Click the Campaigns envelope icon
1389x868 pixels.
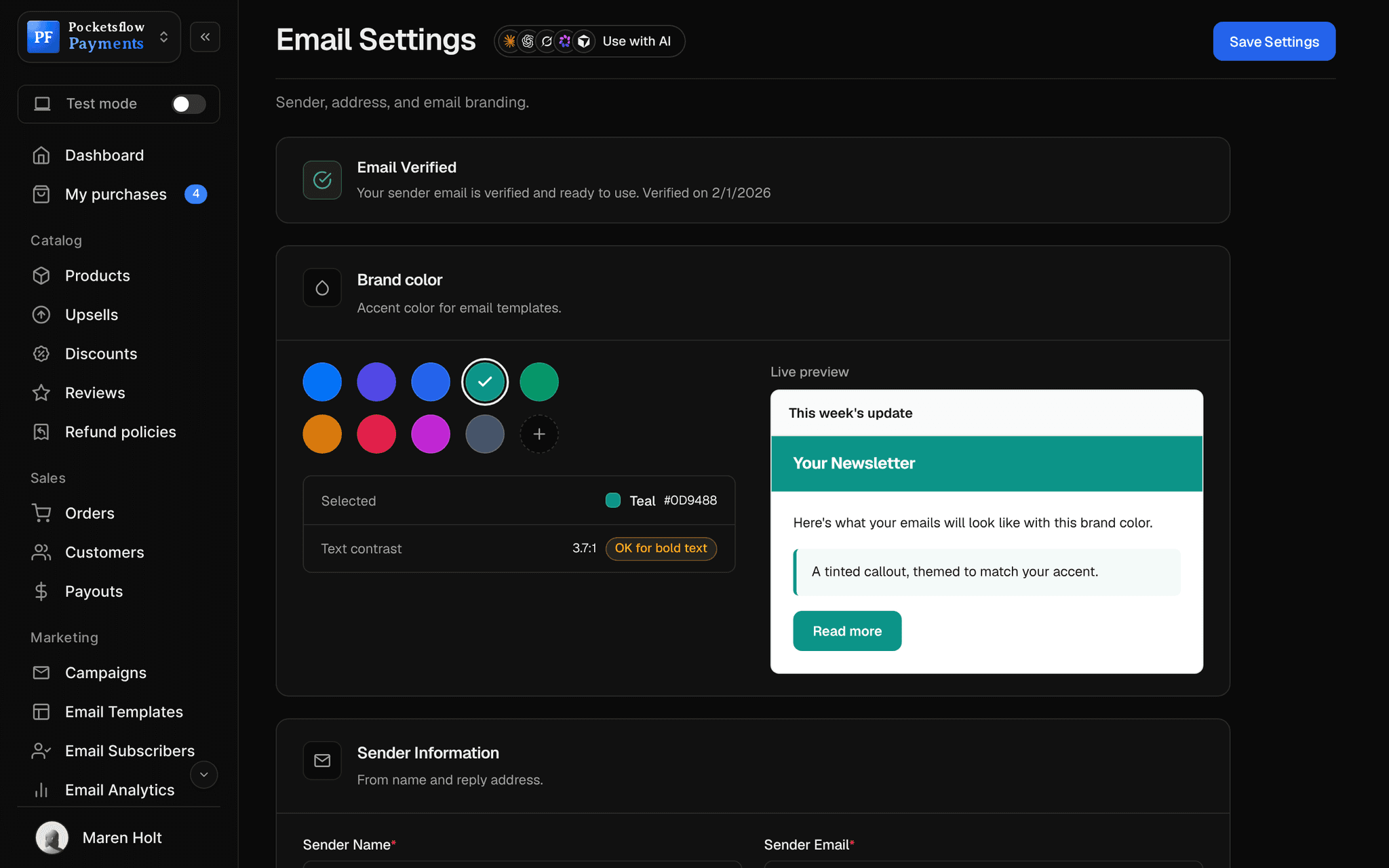(41, 673)
